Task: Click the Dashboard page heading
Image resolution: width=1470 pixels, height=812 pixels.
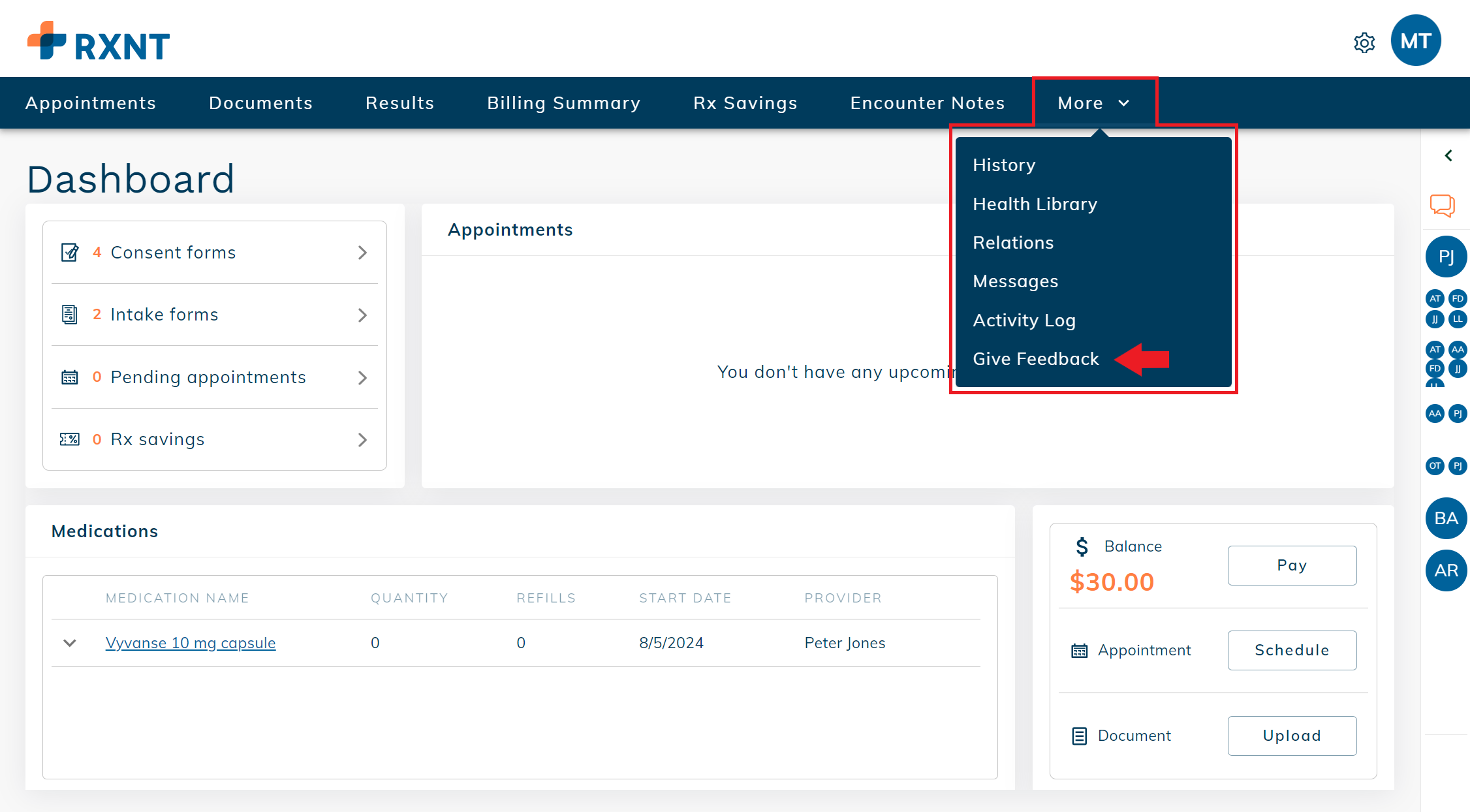Action: point(131,179)
